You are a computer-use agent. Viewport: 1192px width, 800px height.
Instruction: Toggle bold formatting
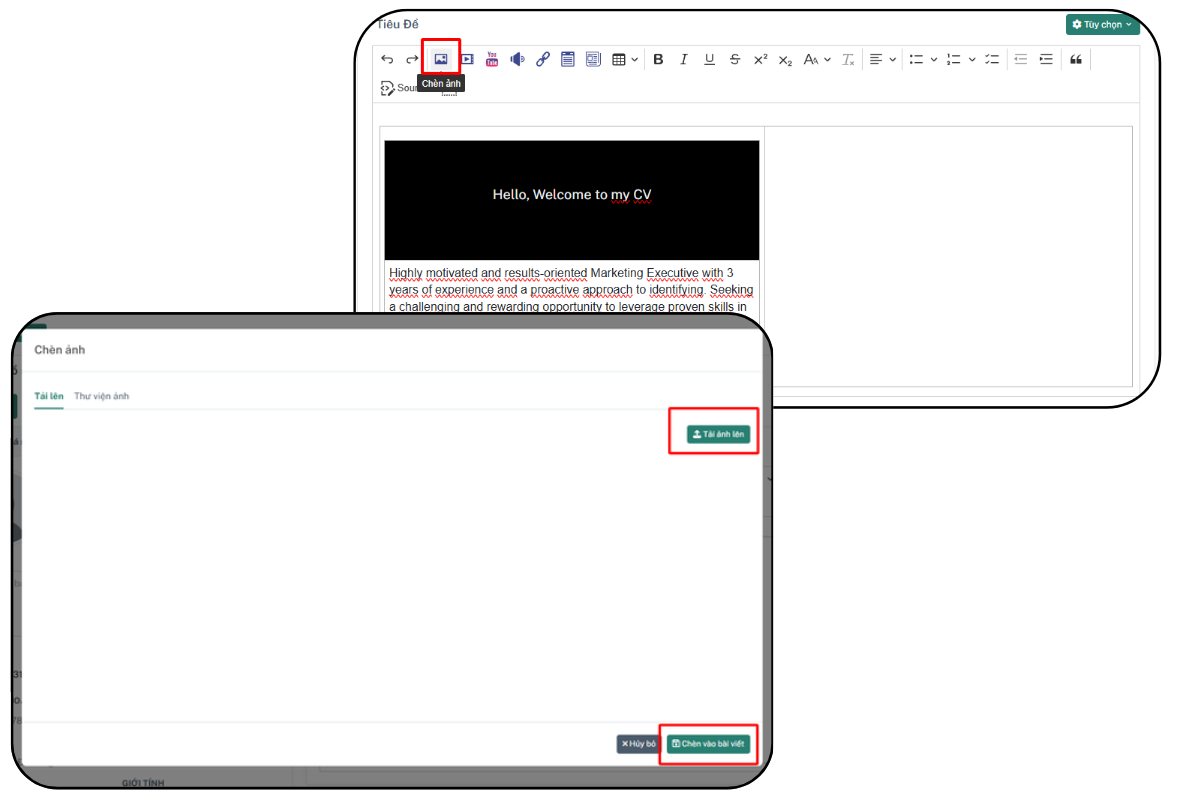pyautogui.click(x=658, y=59)
